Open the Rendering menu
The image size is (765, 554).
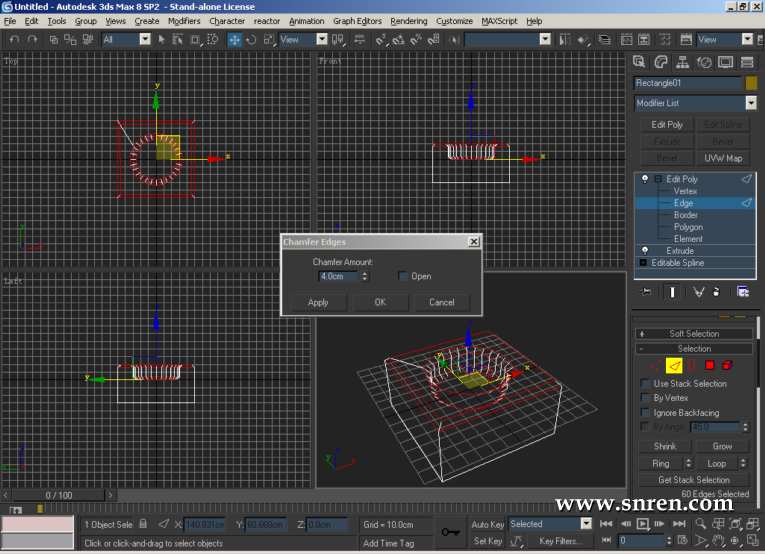pyautogui.click(x=408, y=20)
